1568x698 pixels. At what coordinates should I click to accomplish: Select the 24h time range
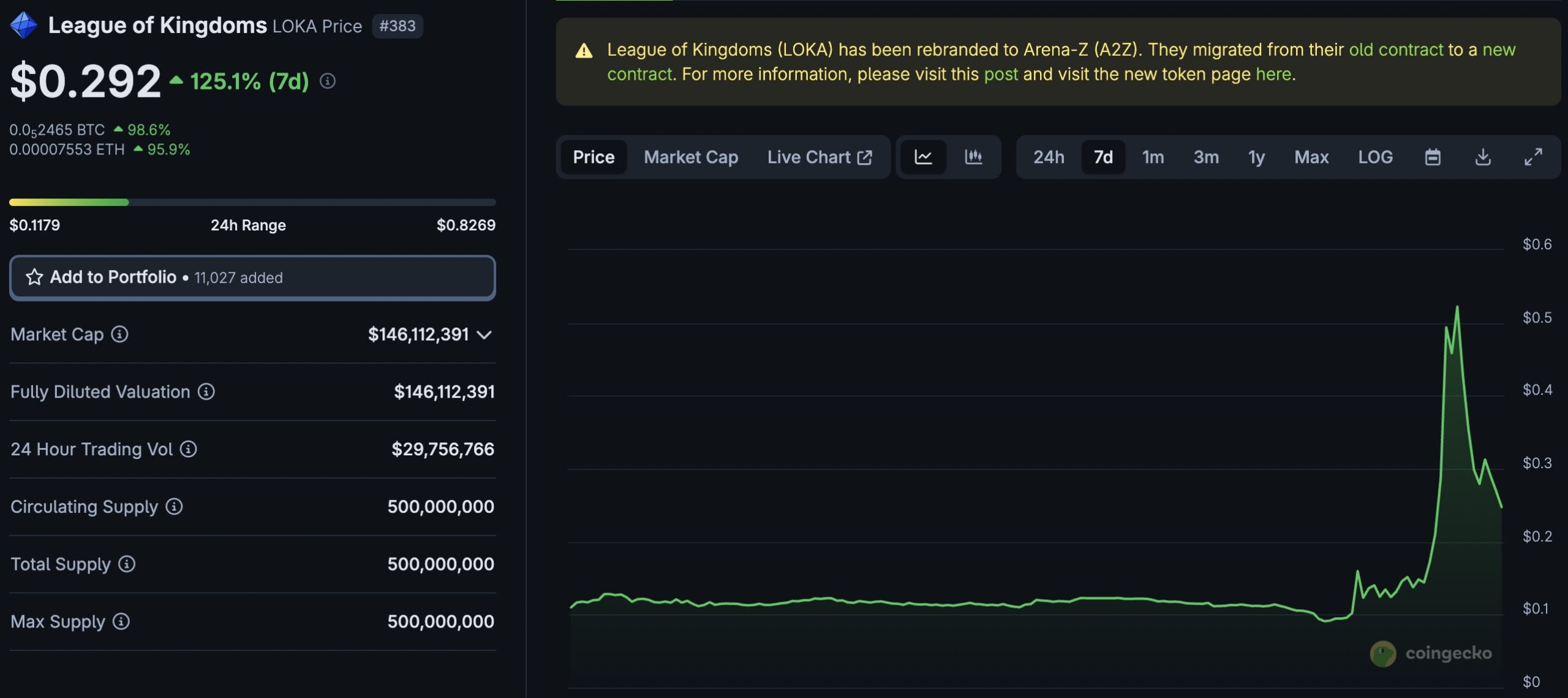[1049, 157]
